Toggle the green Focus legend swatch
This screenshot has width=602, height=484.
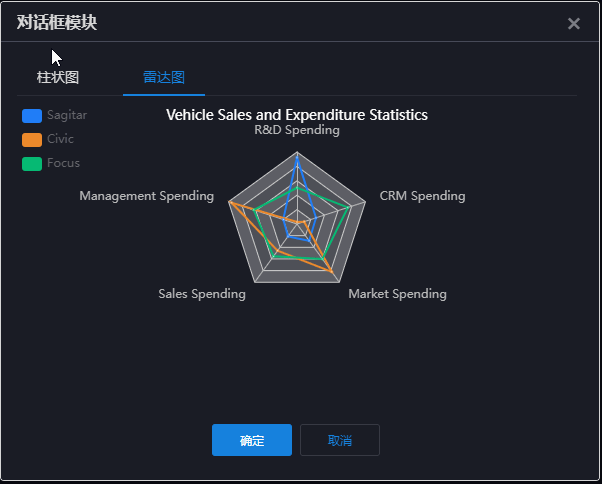(31, 163)
